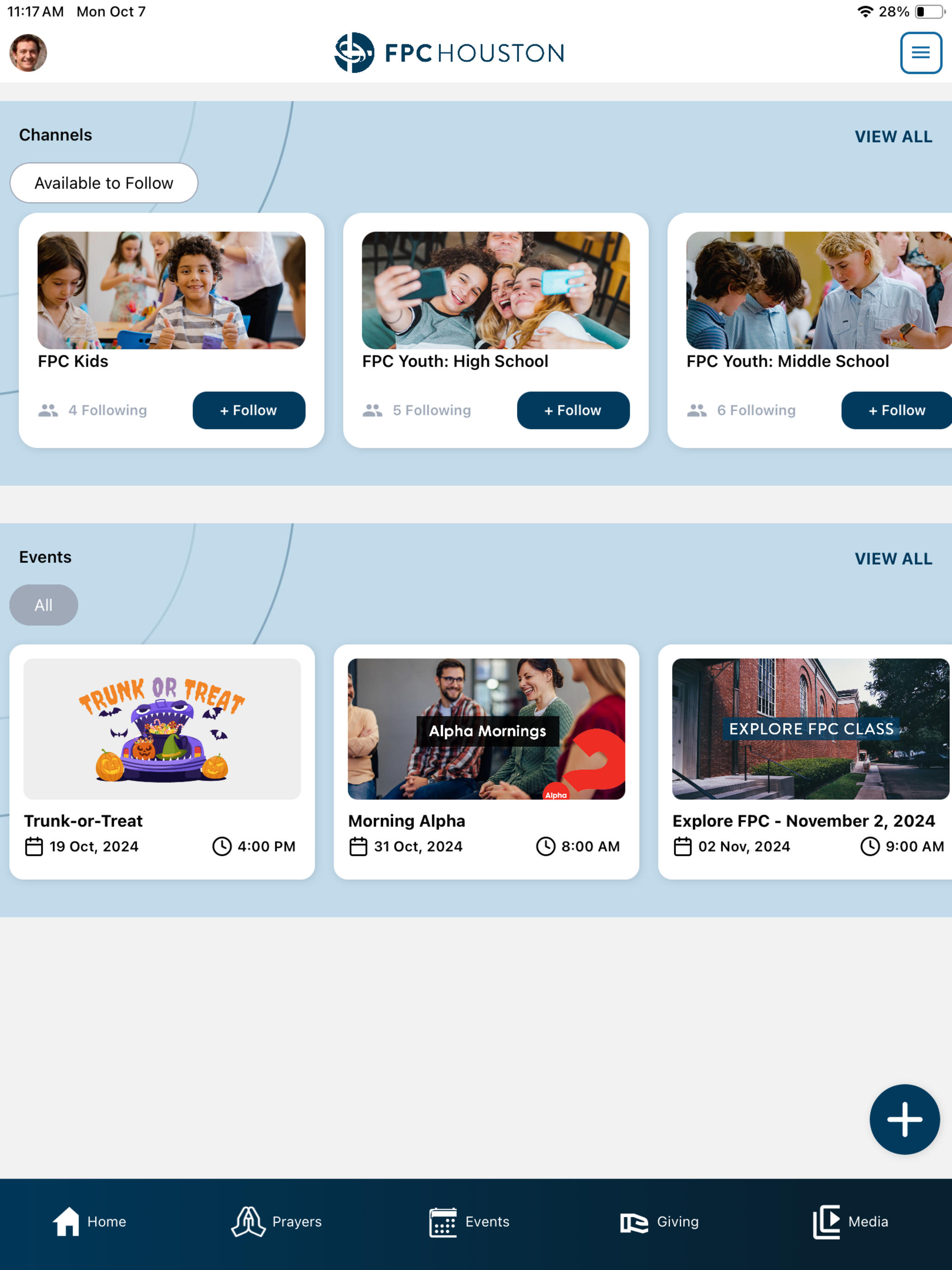Viewport: 952px width, 1270px height.
Task: Open the Alpha Mornings event image
Action: coord(487,729)
